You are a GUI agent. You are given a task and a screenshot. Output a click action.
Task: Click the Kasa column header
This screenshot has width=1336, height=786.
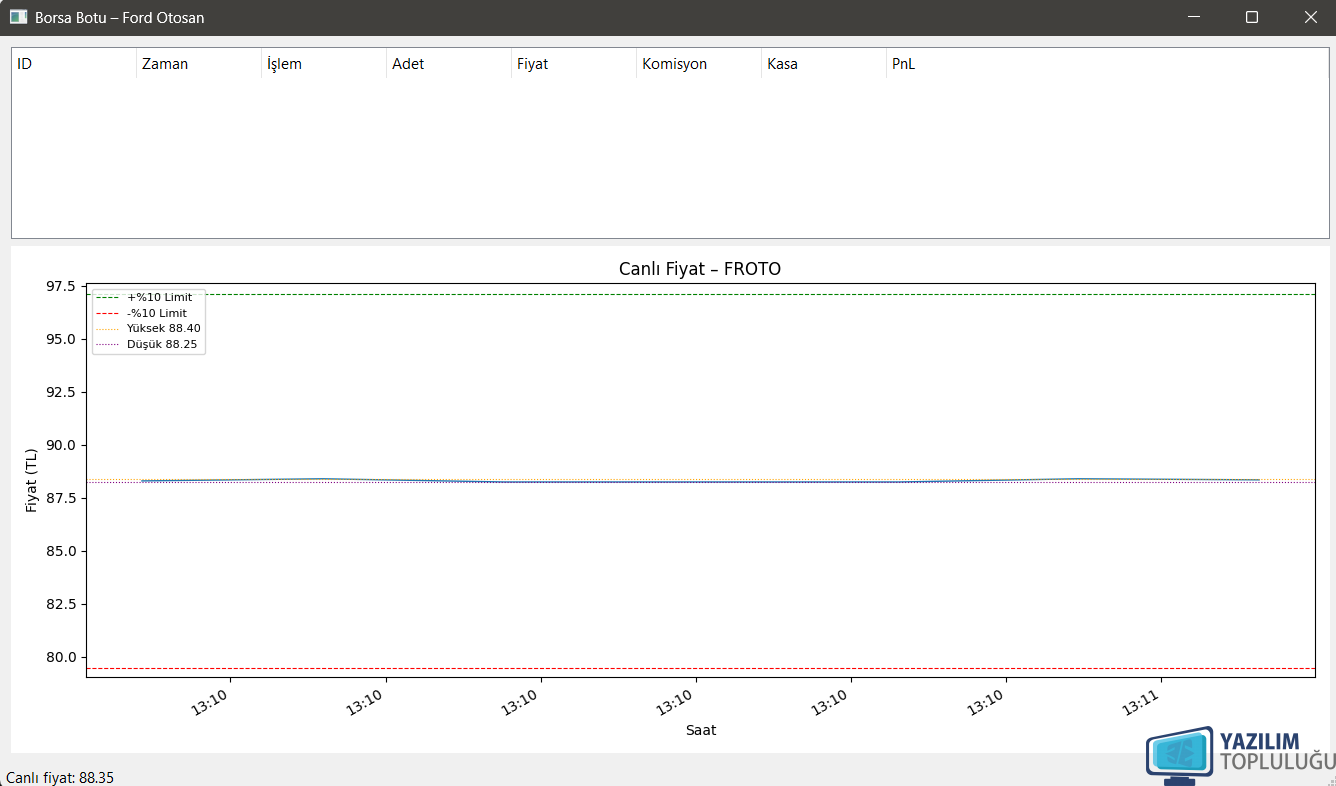(x=824, y=64)
